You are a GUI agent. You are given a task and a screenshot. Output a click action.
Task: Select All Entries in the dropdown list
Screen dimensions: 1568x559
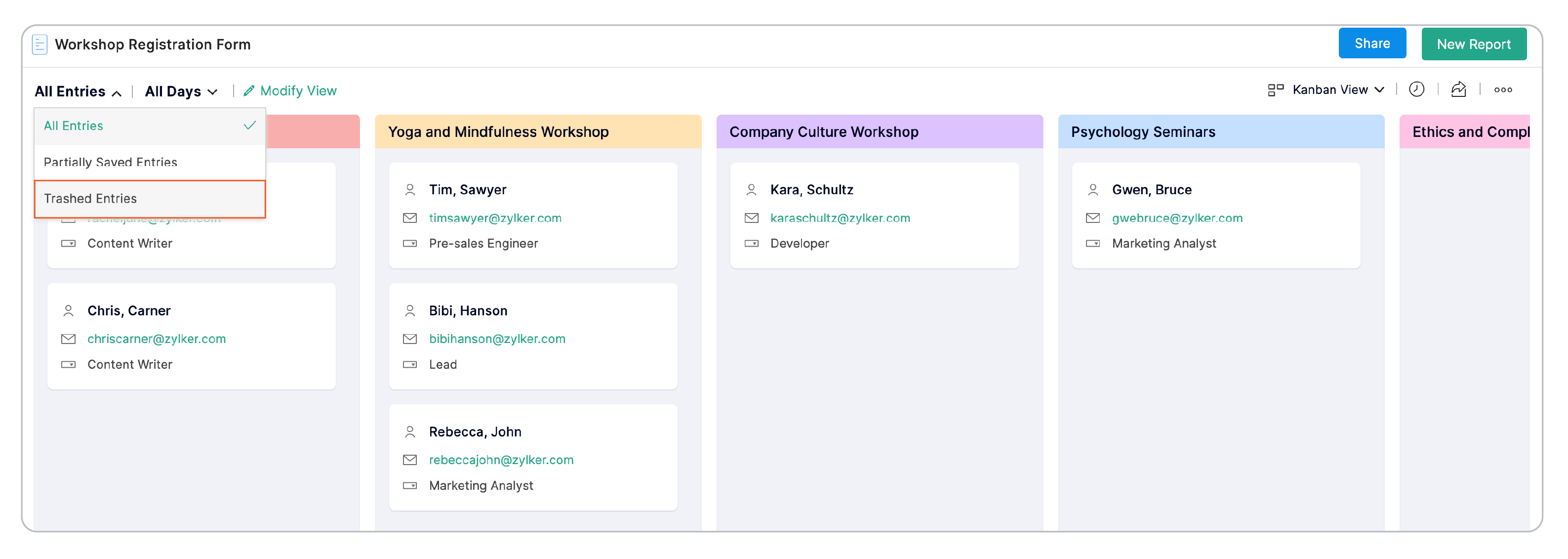pyautogui.click(x=150, y=126)
